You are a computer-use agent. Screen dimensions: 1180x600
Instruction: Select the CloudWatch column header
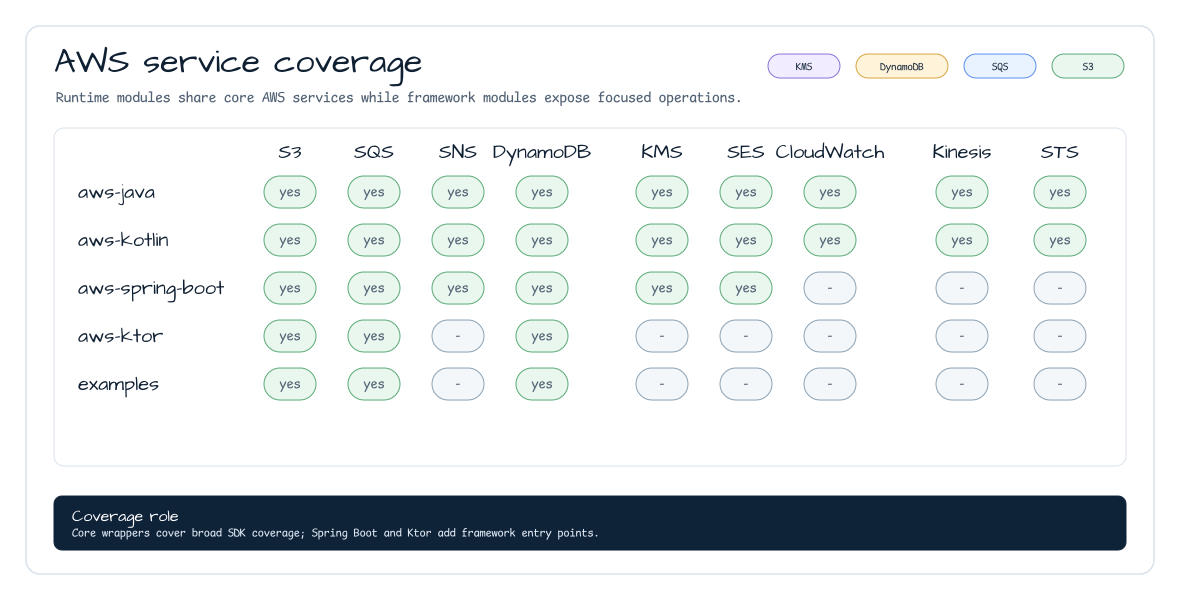click(x=830, y=152)
